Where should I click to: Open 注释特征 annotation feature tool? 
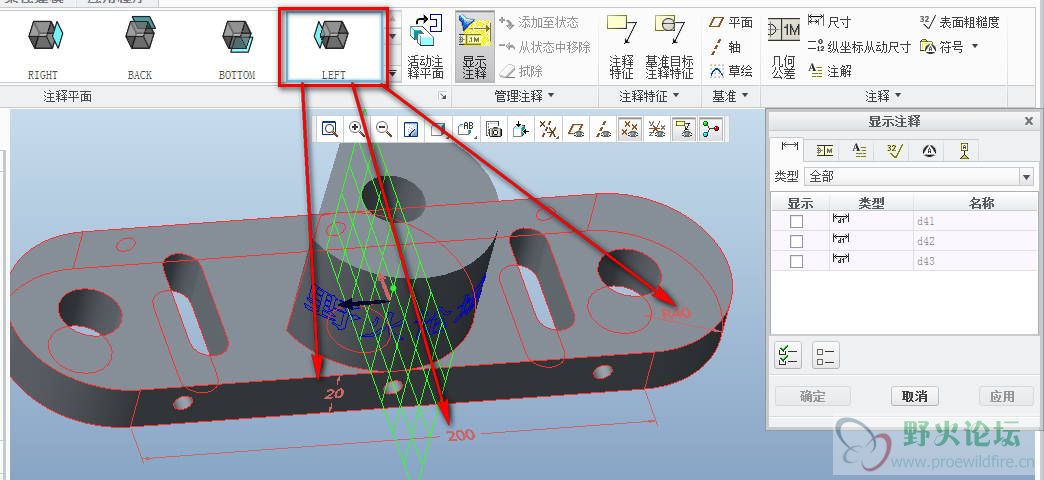(x=622, y=47)
